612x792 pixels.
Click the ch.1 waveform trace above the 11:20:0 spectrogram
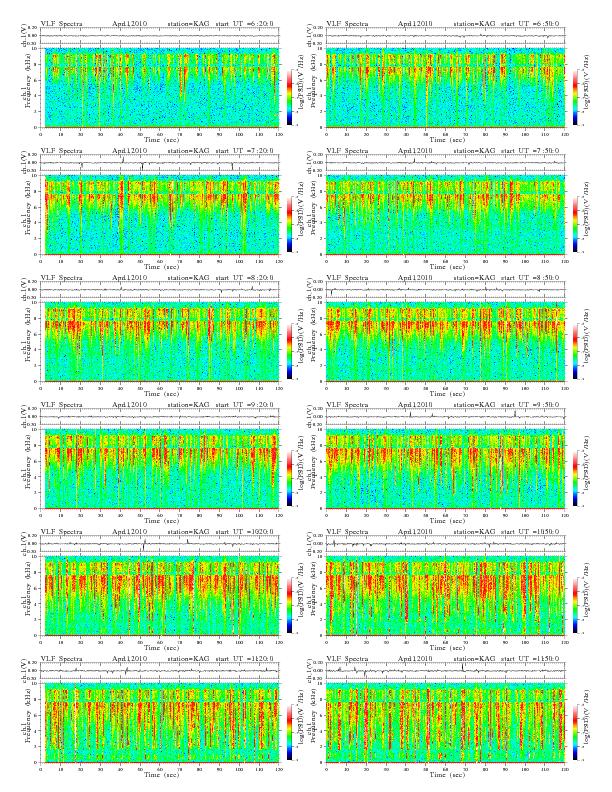pos(160,671)
